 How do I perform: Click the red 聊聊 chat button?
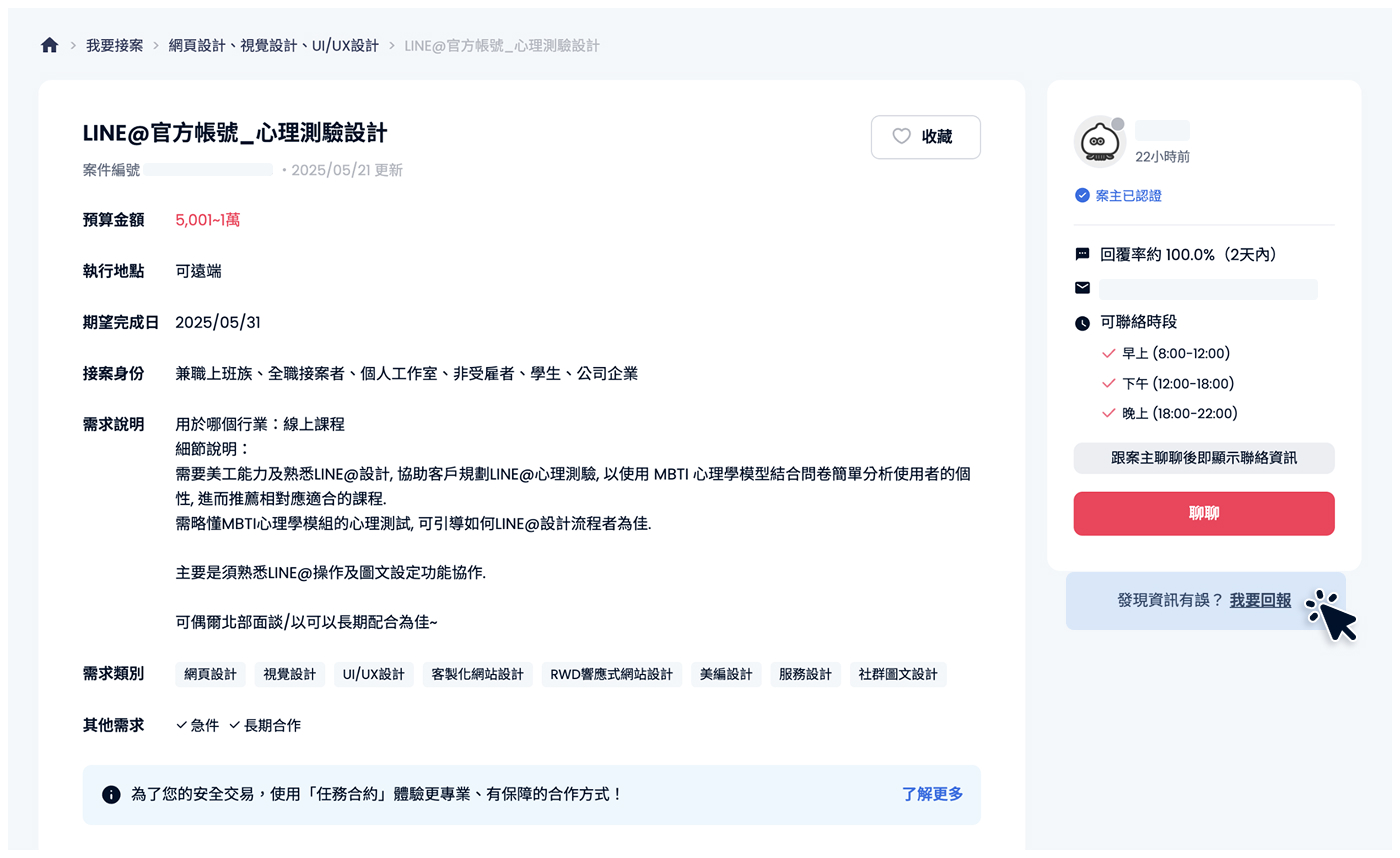1204,513
